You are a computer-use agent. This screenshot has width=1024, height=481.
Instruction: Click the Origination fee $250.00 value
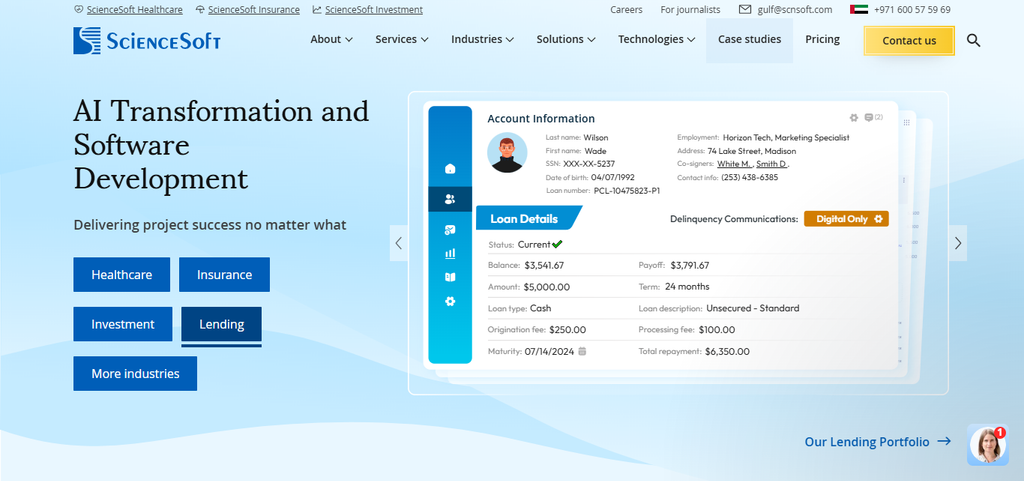tap(568, 330)
